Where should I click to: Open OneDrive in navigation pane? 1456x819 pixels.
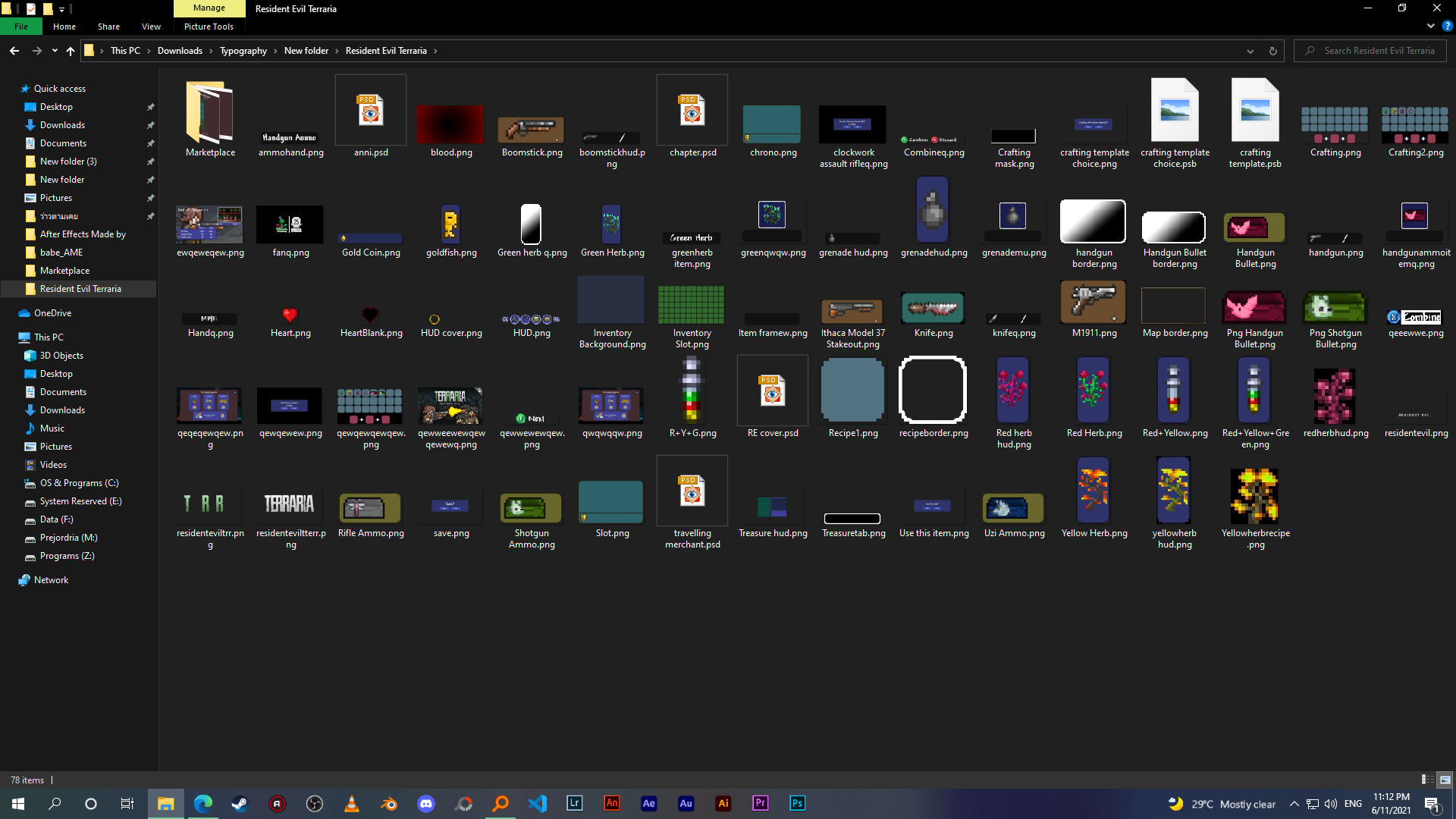(52, 313)
